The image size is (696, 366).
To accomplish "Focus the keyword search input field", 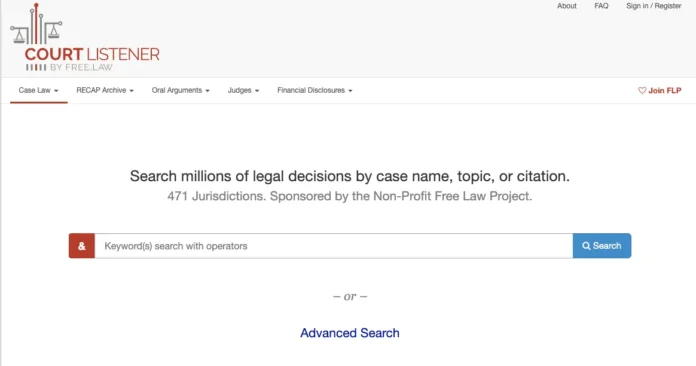I will coord(334,246).
